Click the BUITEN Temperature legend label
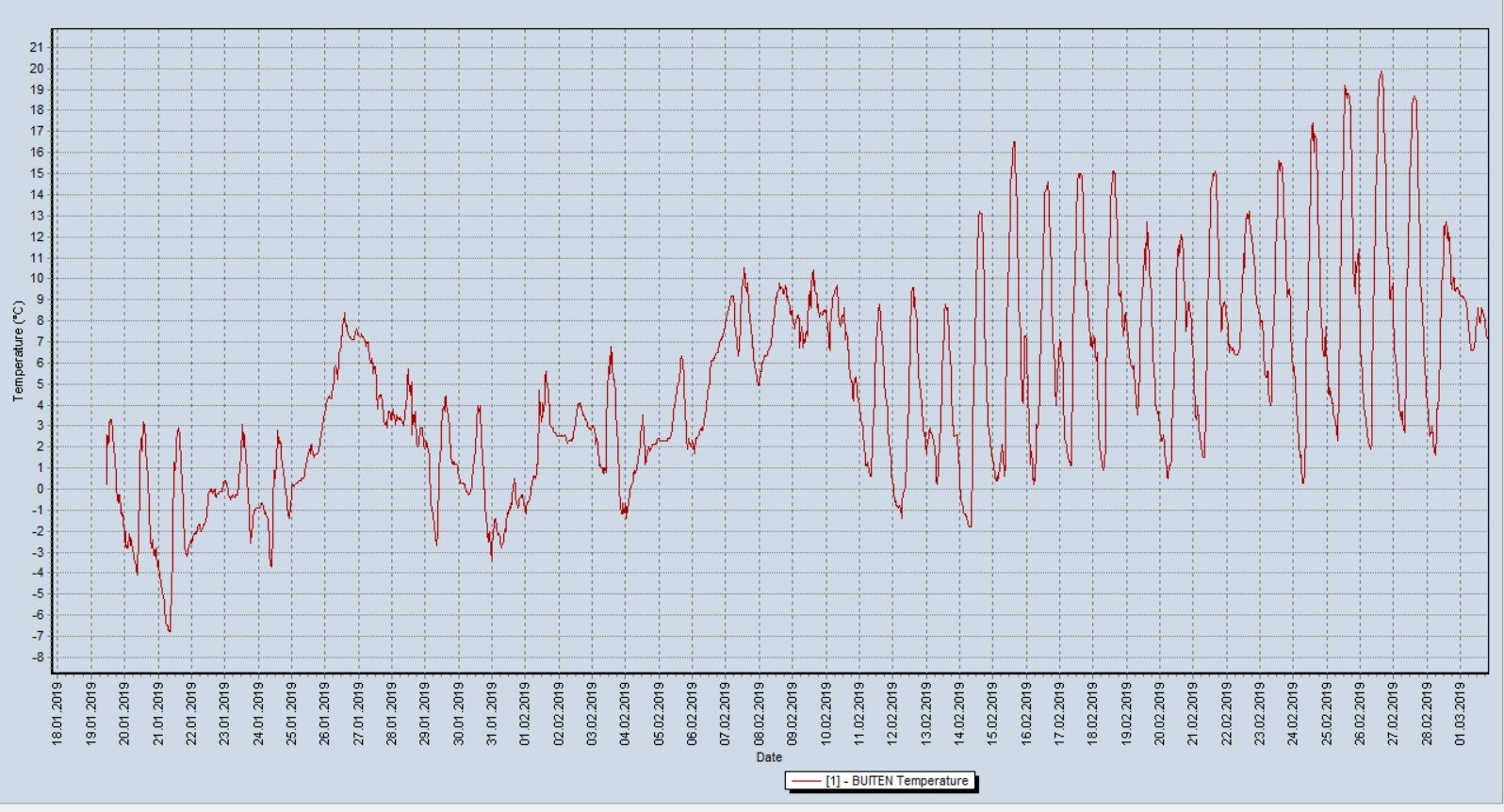 click(x=896, y=781)
